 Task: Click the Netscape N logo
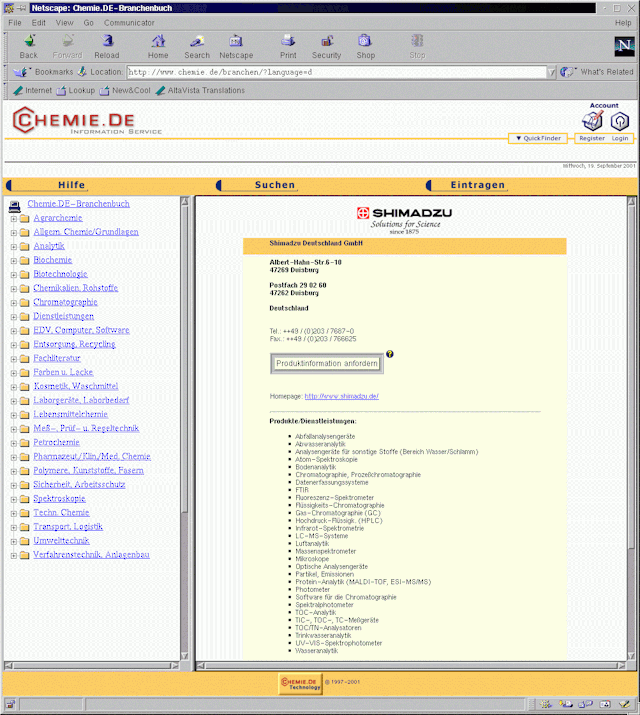(x=624, y=46)
